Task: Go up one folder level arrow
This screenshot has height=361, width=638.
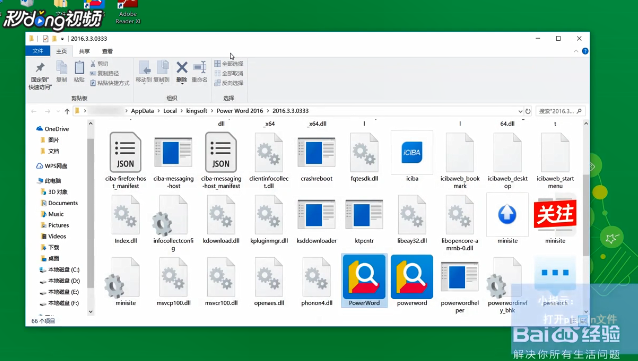Action: pos(67,111)
